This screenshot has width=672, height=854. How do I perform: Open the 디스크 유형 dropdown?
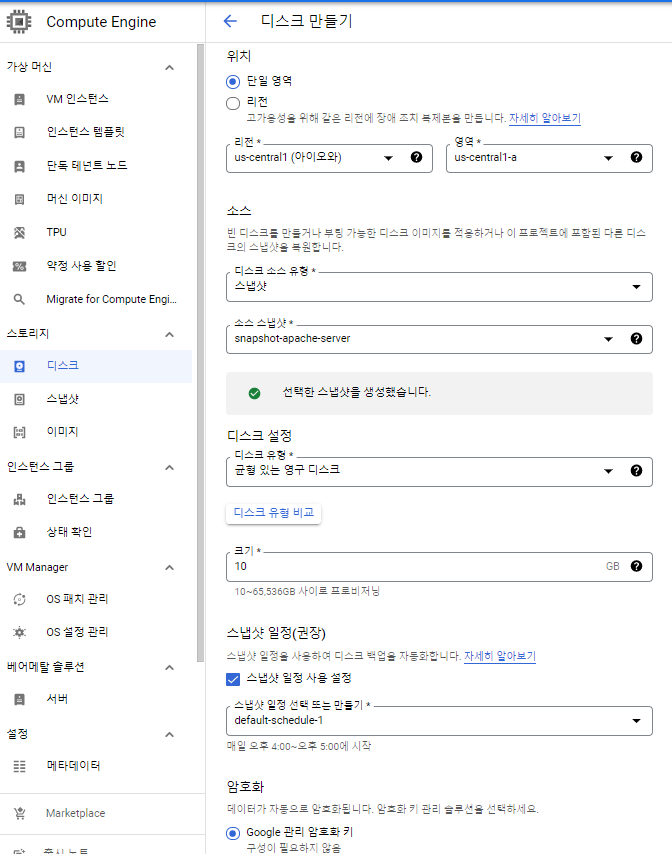pos(439,472)
